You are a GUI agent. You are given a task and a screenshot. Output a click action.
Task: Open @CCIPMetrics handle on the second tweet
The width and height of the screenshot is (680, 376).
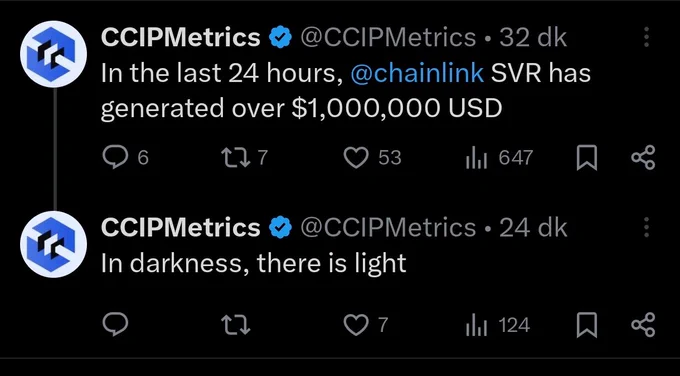click(388, 228)
